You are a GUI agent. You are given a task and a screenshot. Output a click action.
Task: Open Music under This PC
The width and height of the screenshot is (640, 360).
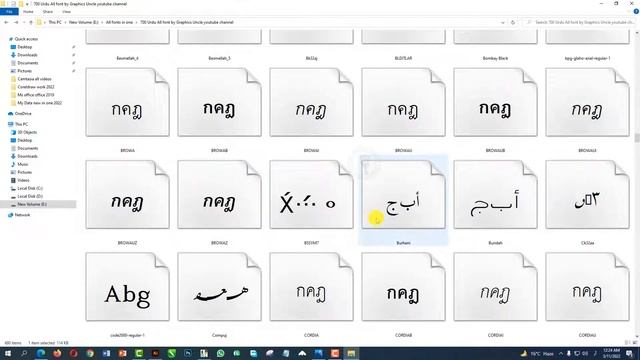(x=22, y=164)
